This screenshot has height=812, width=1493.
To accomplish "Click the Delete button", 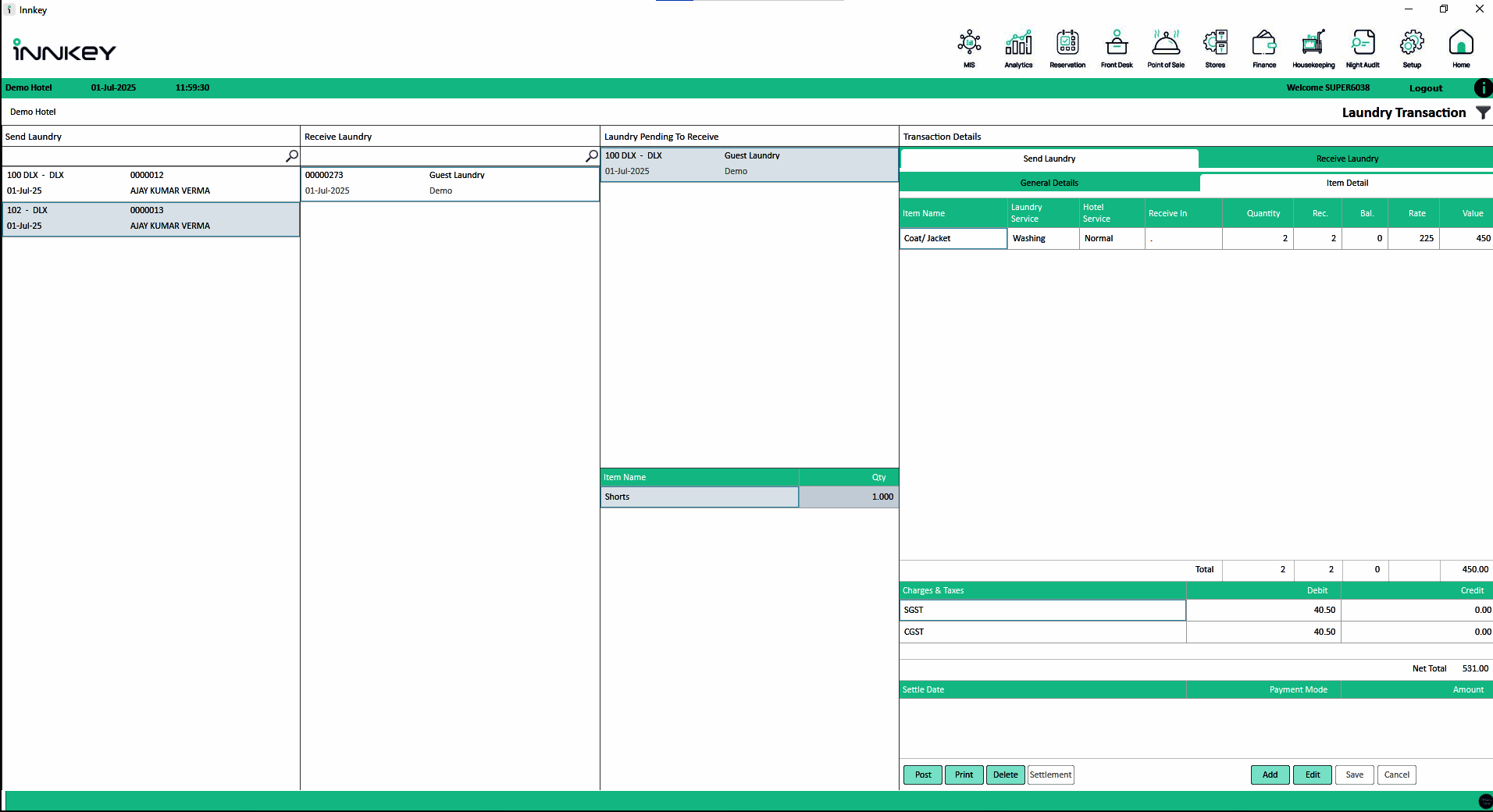I will (1005, 775).
